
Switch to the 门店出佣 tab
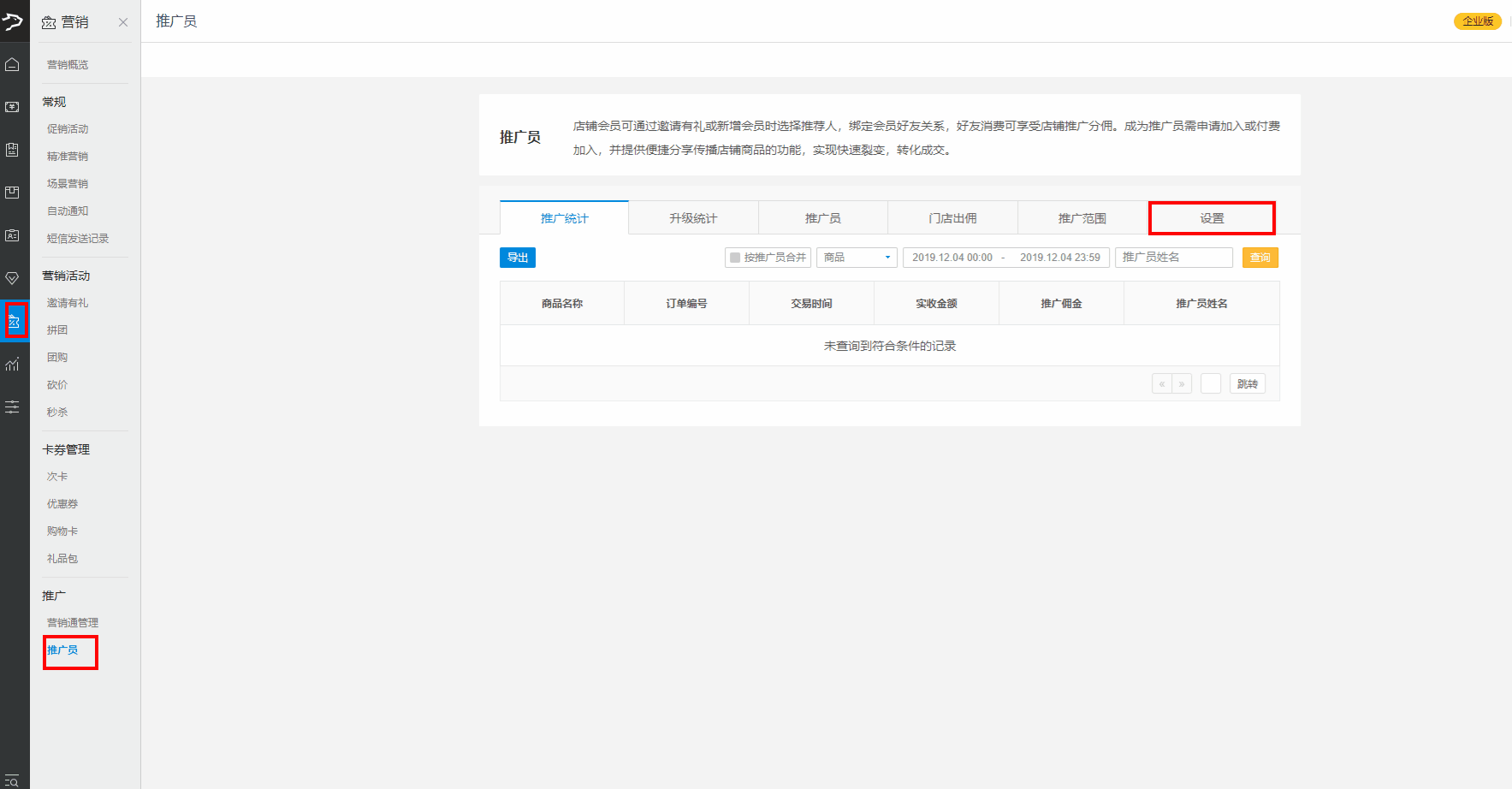pos(952,218)
